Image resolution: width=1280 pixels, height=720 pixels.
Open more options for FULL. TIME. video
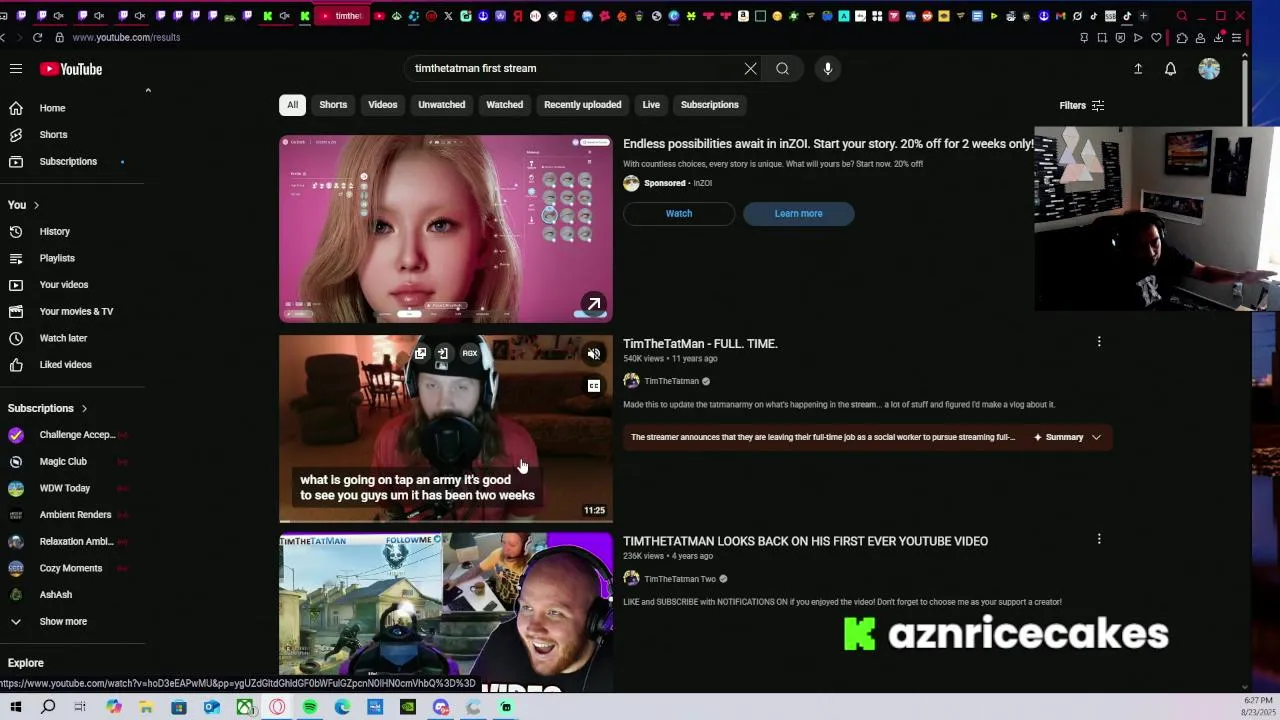pyautogui.click(x=1099, y=342)
